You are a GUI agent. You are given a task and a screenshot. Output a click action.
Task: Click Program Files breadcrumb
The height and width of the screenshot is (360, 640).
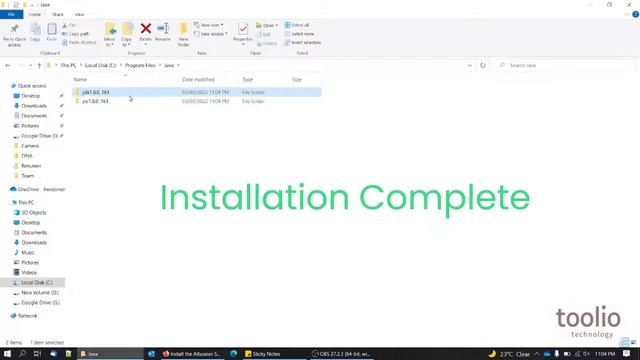(x=140, y=65)
